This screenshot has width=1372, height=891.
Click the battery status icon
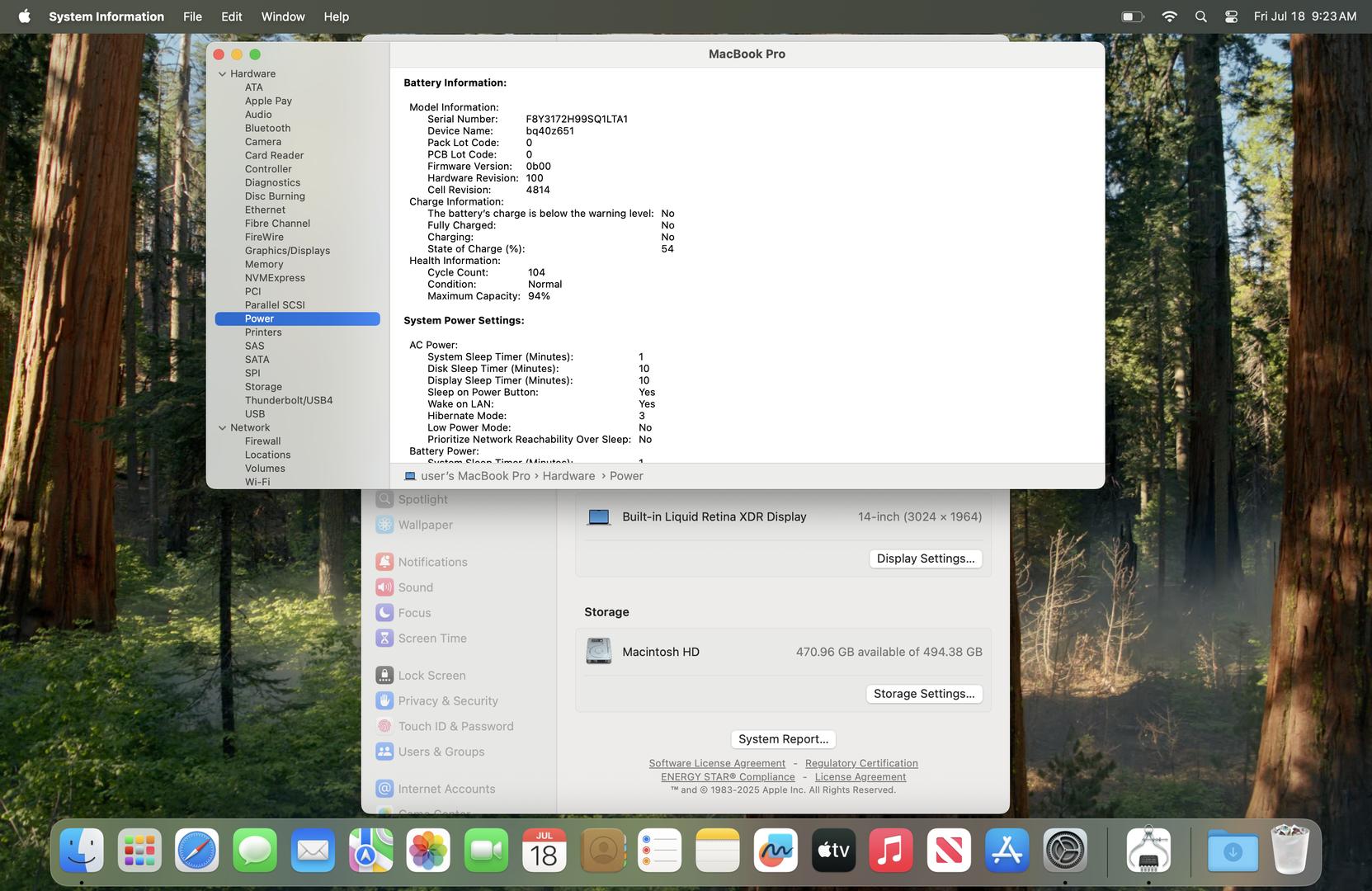point(1133,16)
